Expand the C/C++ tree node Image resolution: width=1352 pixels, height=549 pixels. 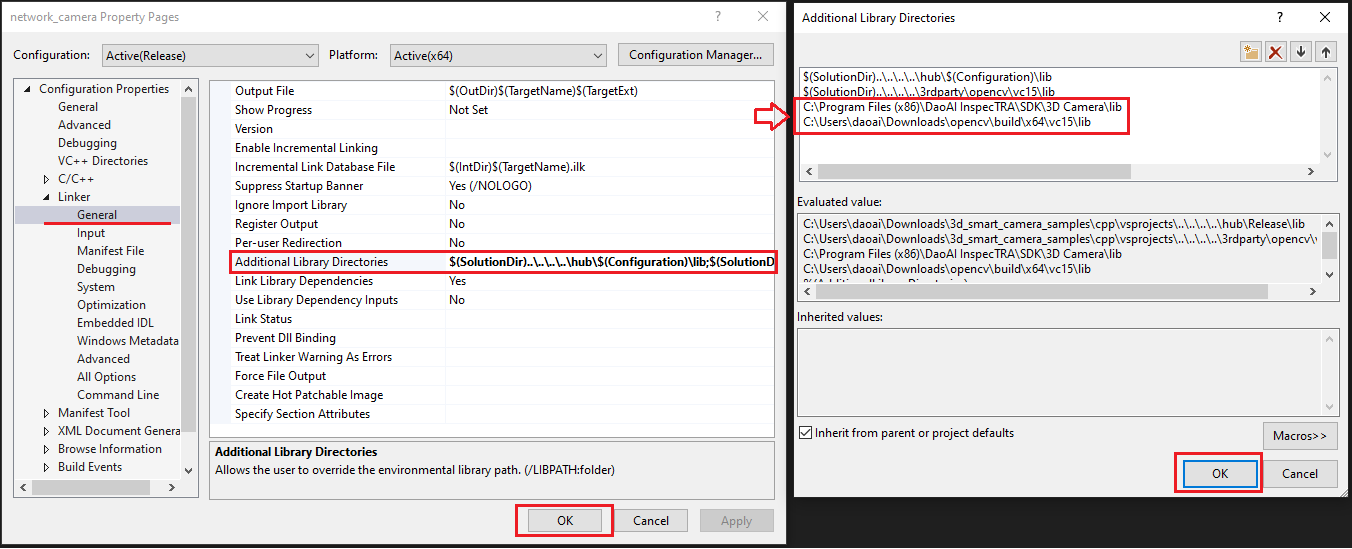pos(46,179)
